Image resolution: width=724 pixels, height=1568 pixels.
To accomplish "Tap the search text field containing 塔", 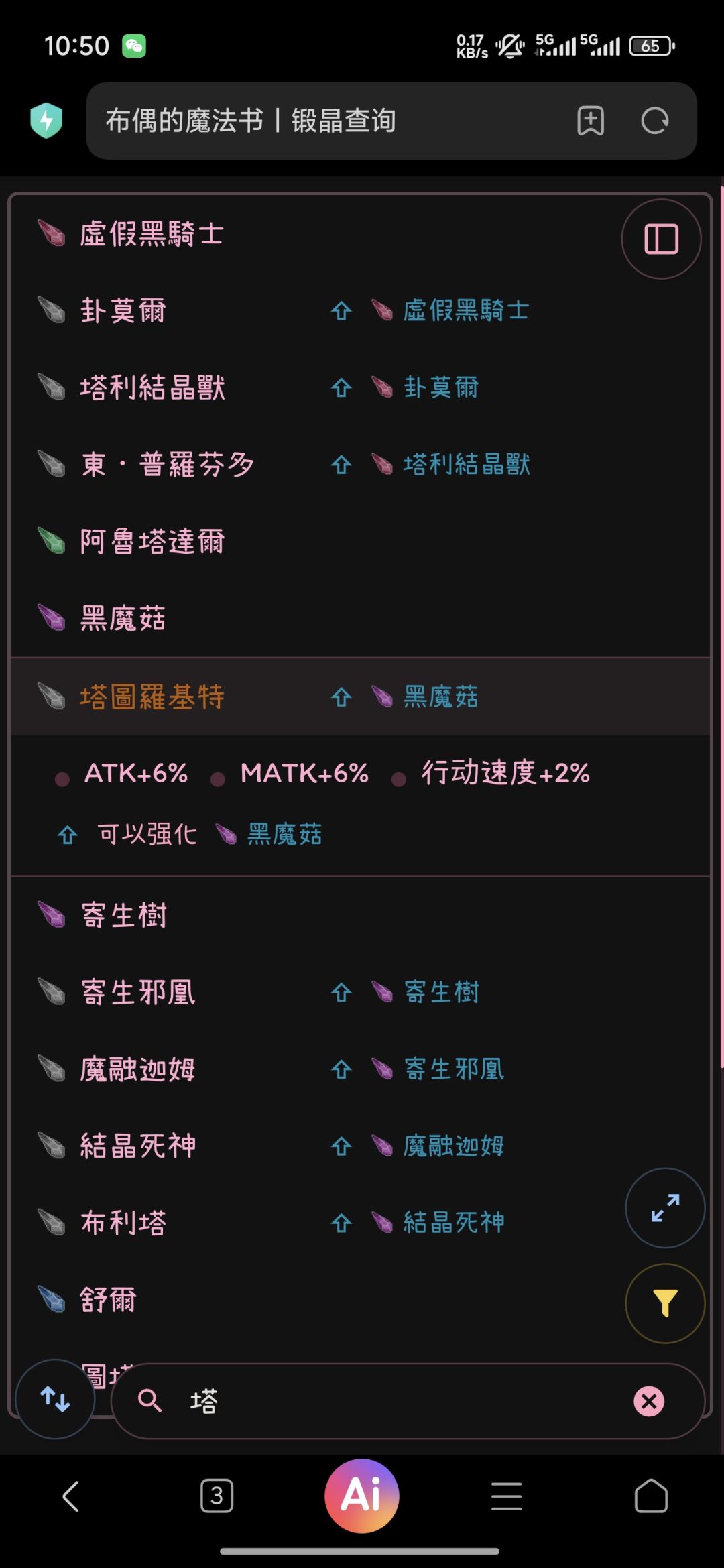I will pyautogui.click(x=402, y=1401).
